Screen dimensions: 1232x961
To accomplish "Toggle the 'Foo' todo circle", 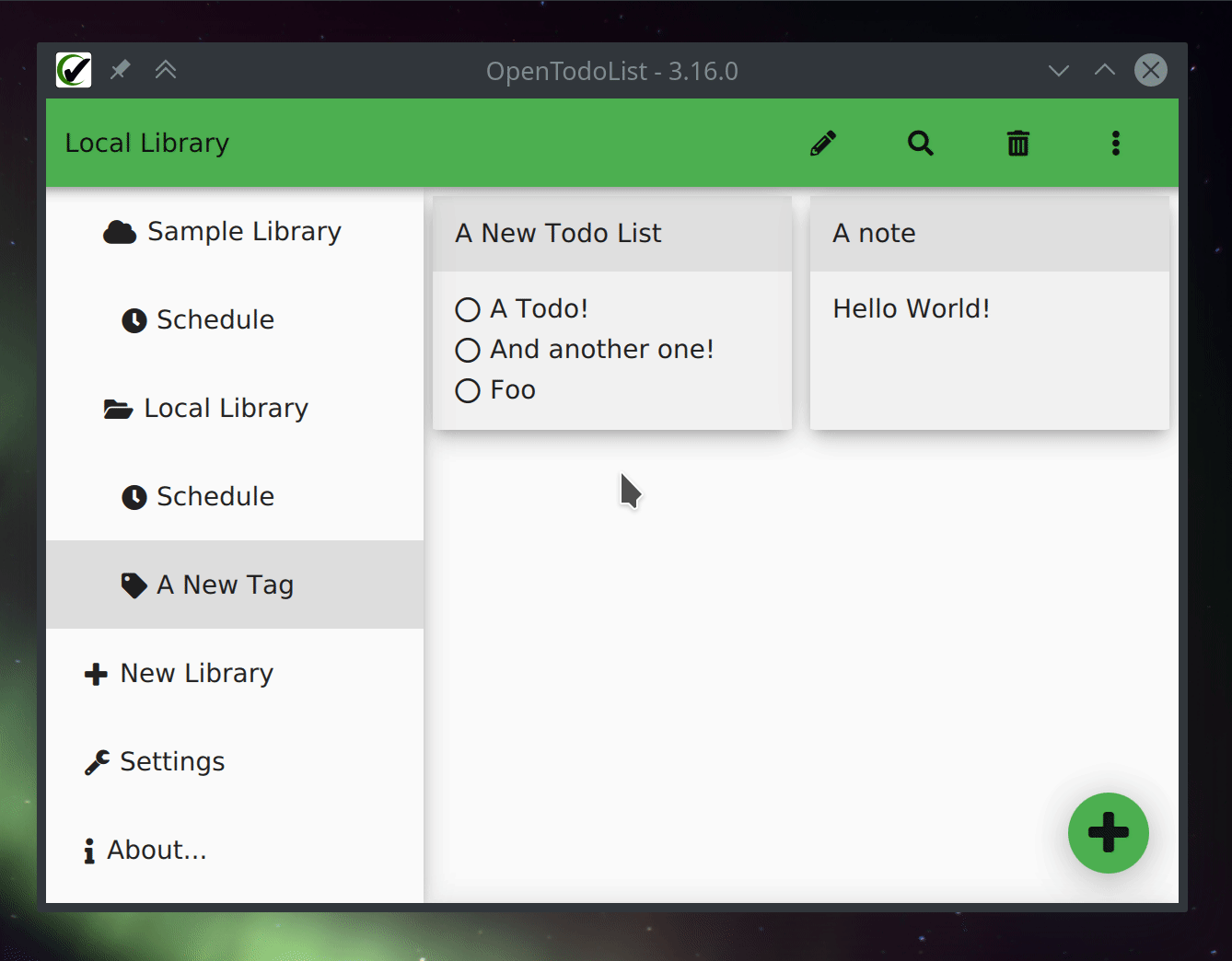I will (468, 390).
